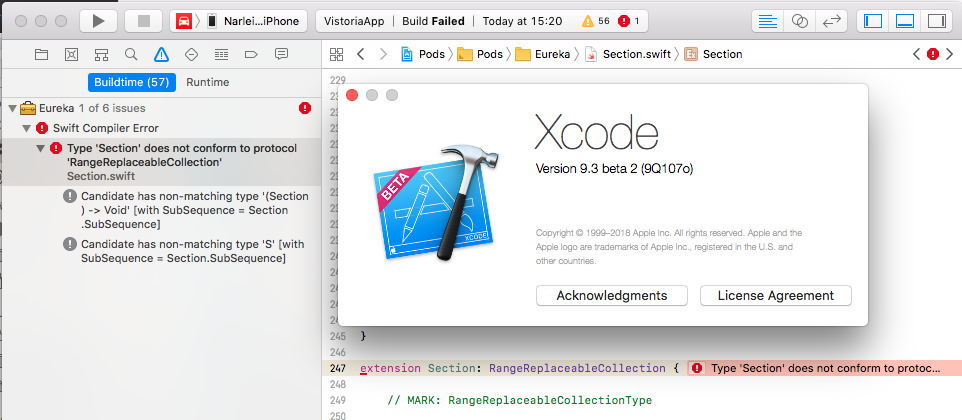This screenshot has height=420, width=962.
Task: Switch to the Standard editor
Action: pos(767,21)
